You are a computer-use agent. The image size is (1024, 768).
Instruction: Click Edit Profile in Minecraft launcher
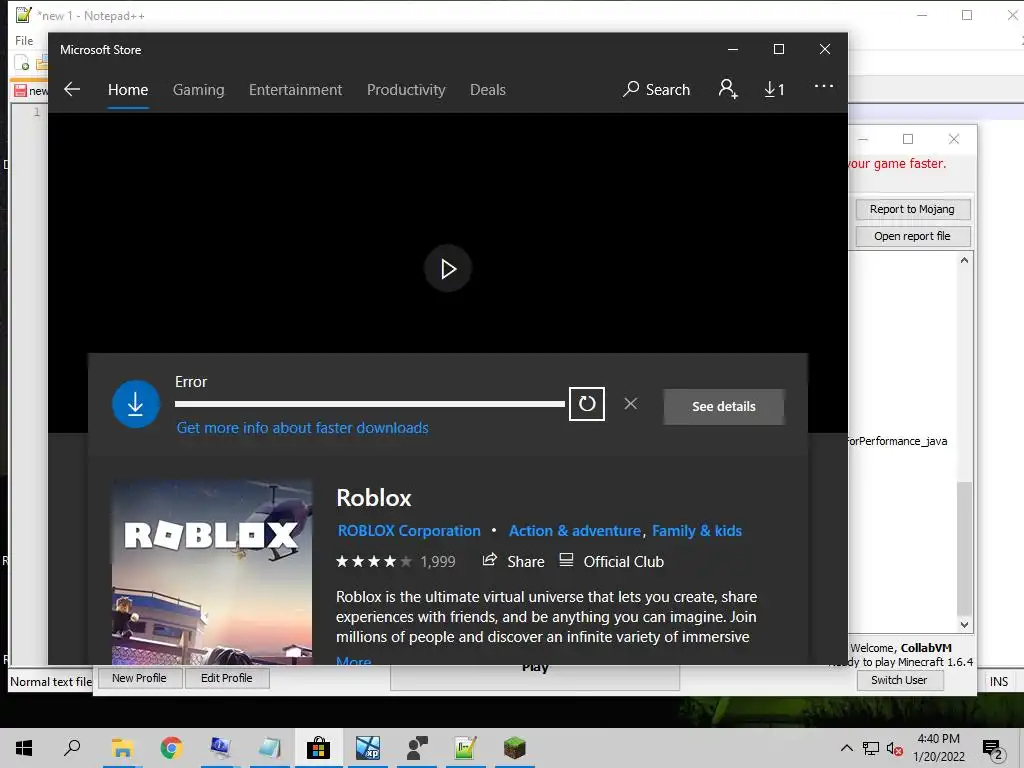227,678
